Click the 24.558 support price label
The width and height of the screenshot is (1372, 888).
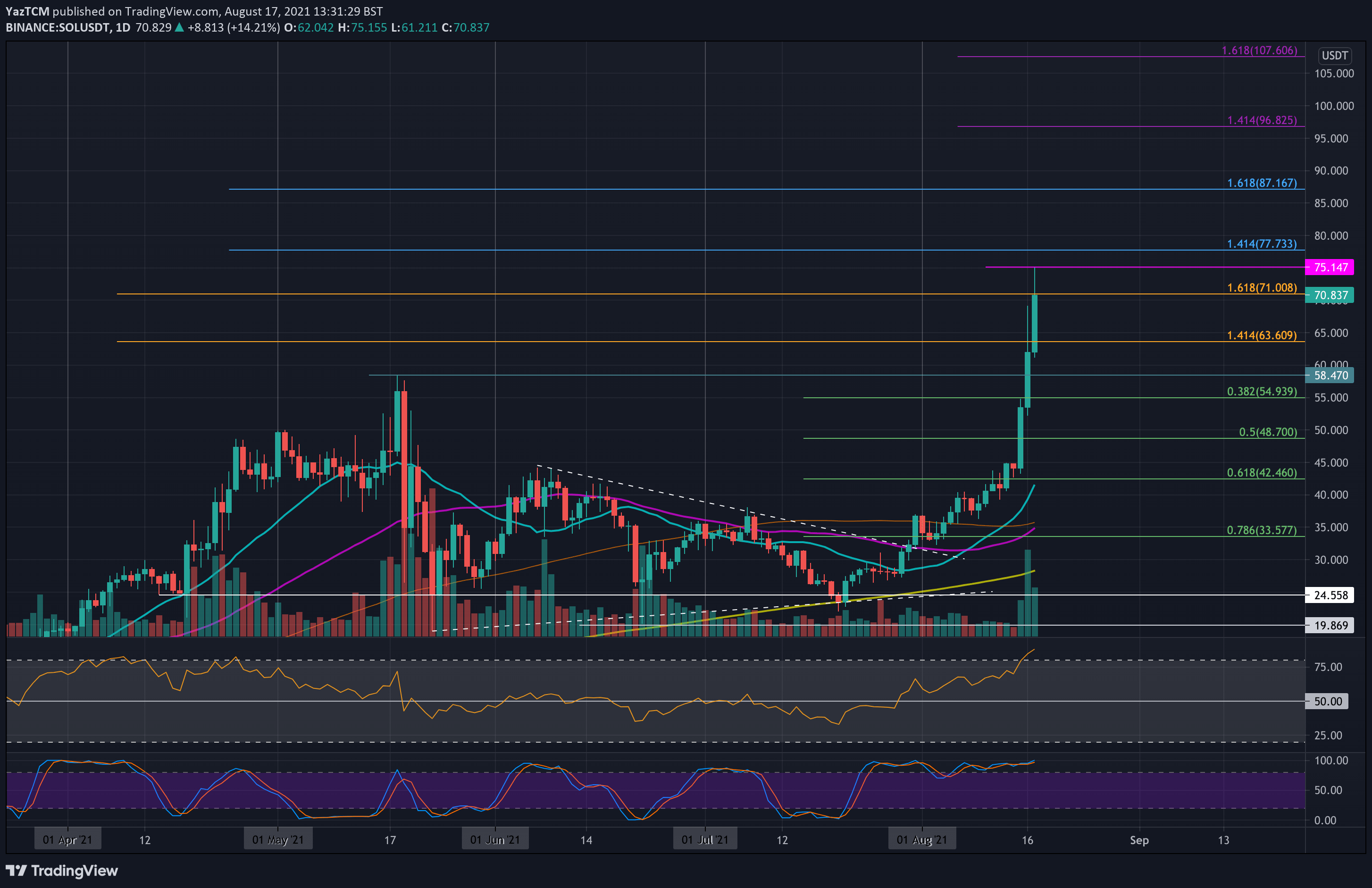(1330, 595)
